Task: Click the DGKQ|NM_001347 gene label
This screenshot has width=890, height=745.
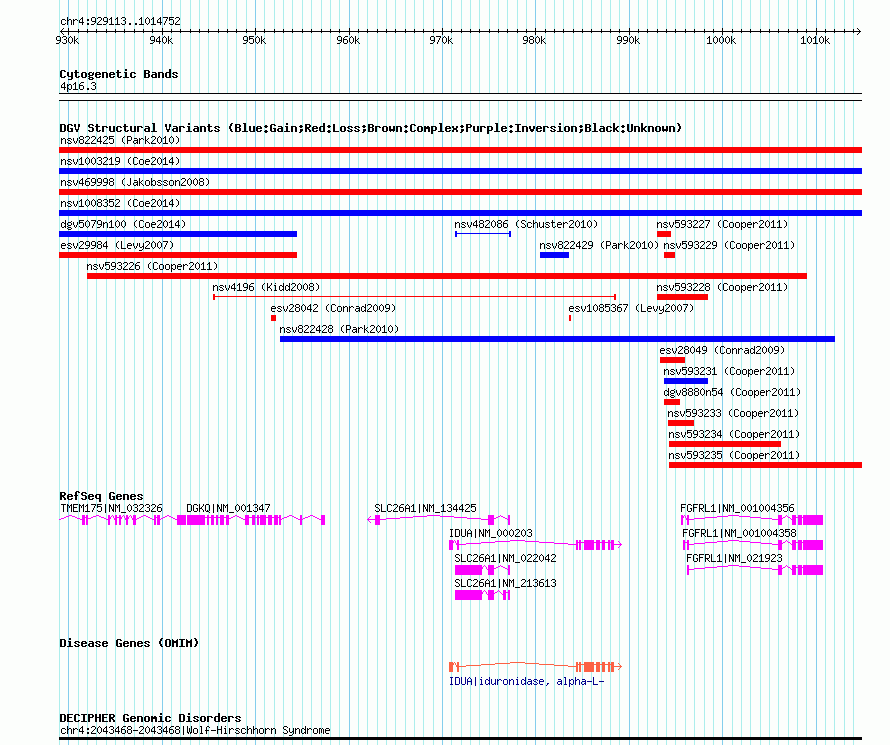Action: point(228,508)
